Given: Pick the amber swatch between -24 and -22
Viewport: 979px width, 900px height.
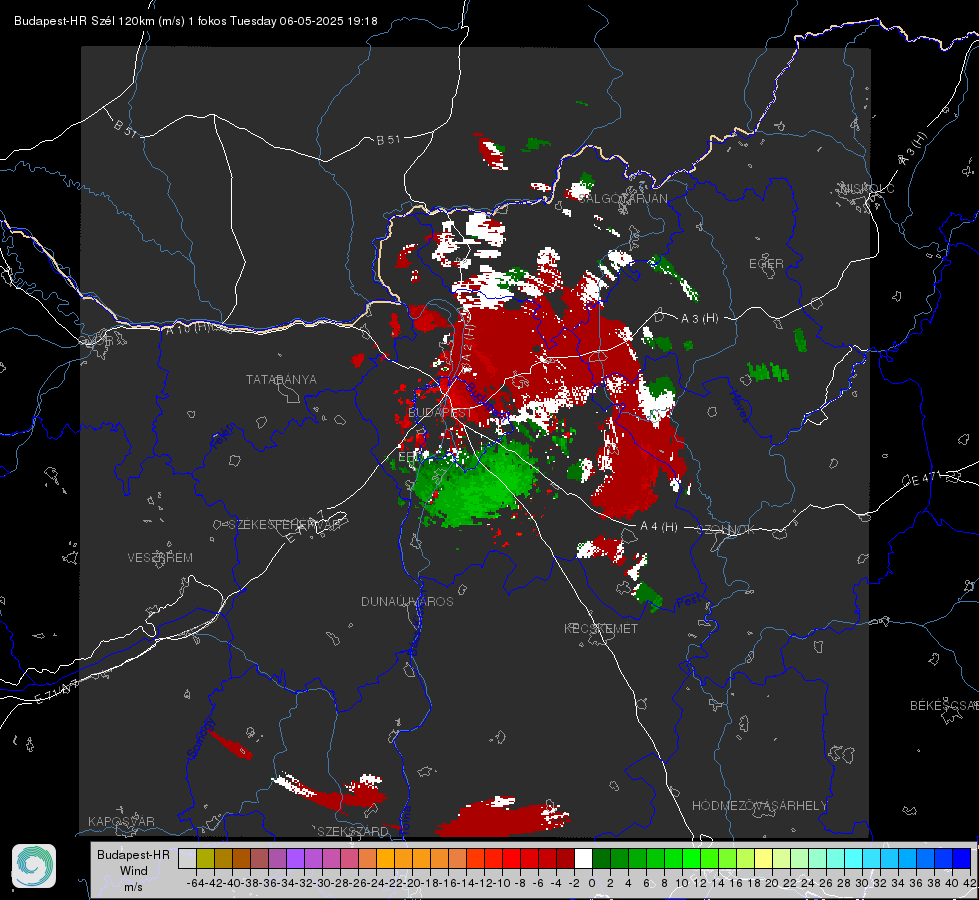Looking at the screenshot, I should pyautogui.click(x=385, y=858).
